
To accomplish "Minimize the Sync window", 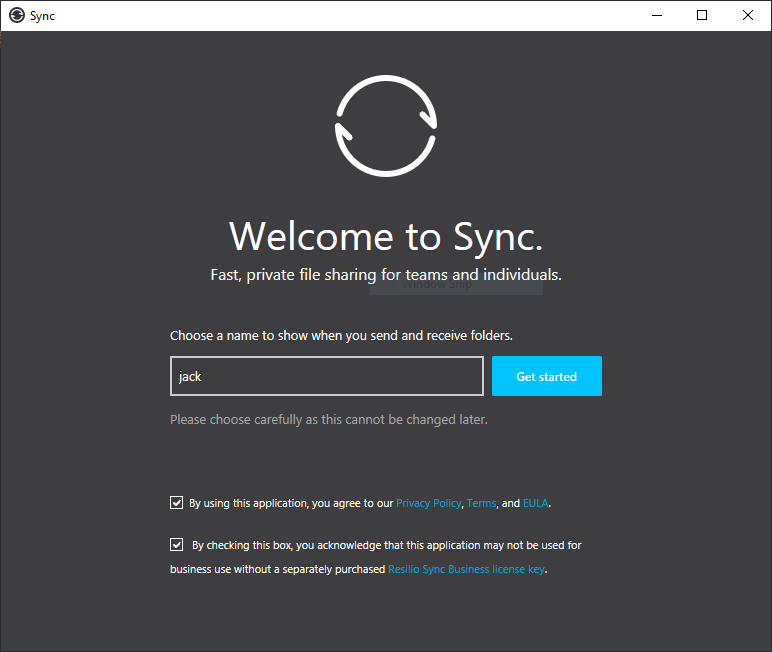I will 657,15.
